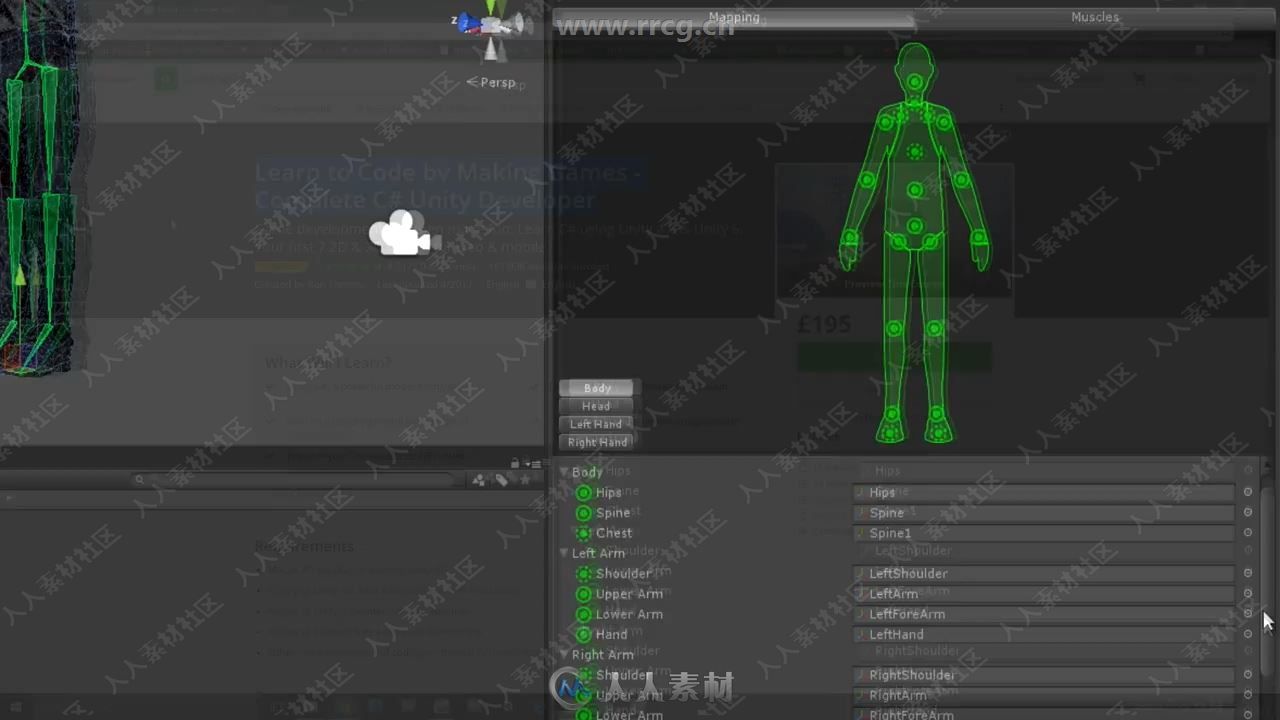Image resolution: width=1280 pixels, height=720 pixels.
Task: Click the RightShoulder bone assignment field
Action: 1044,675
